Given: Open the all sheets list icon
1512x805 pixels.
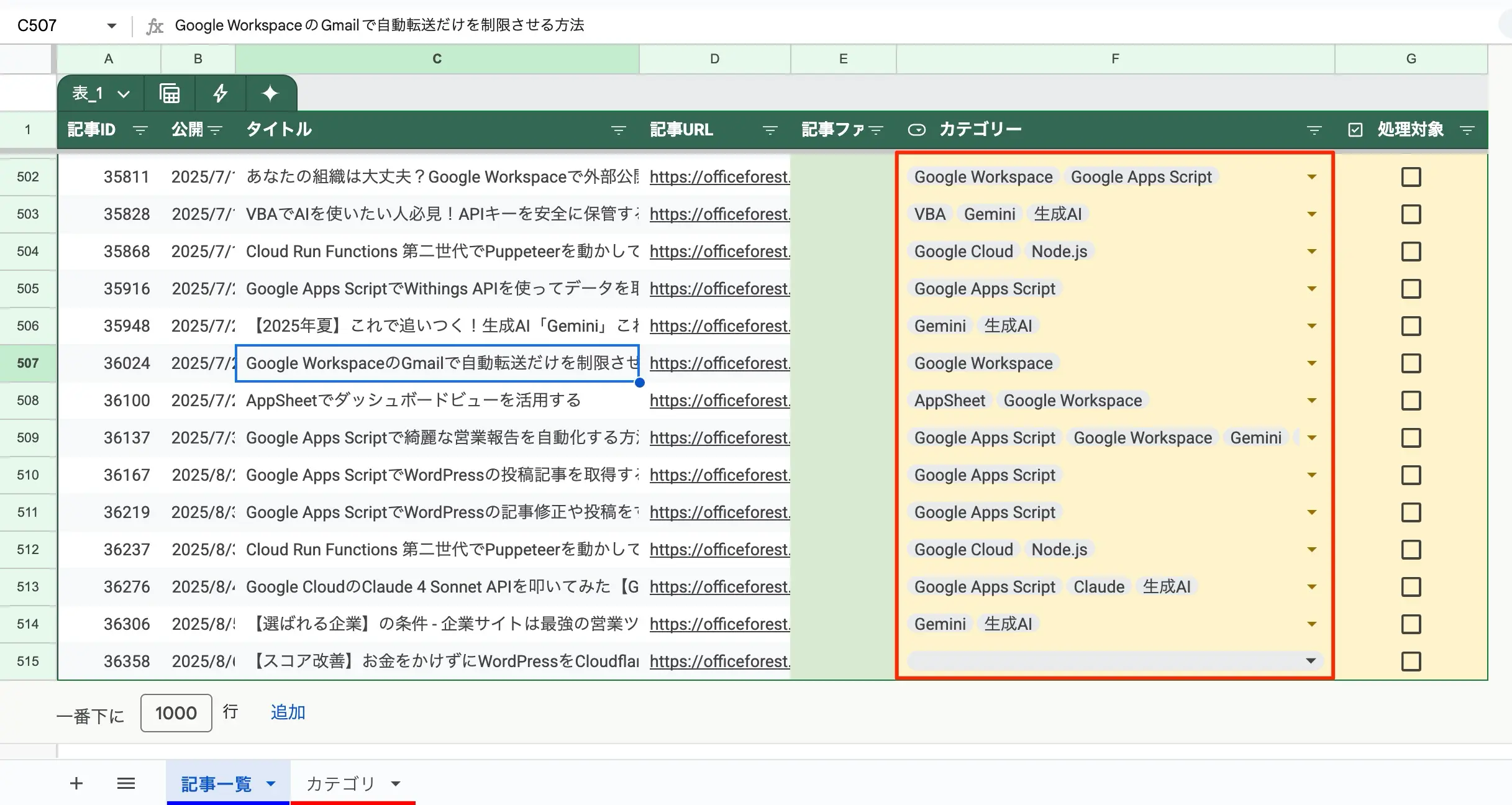Looking at the screenshot, I should (126, 783).
